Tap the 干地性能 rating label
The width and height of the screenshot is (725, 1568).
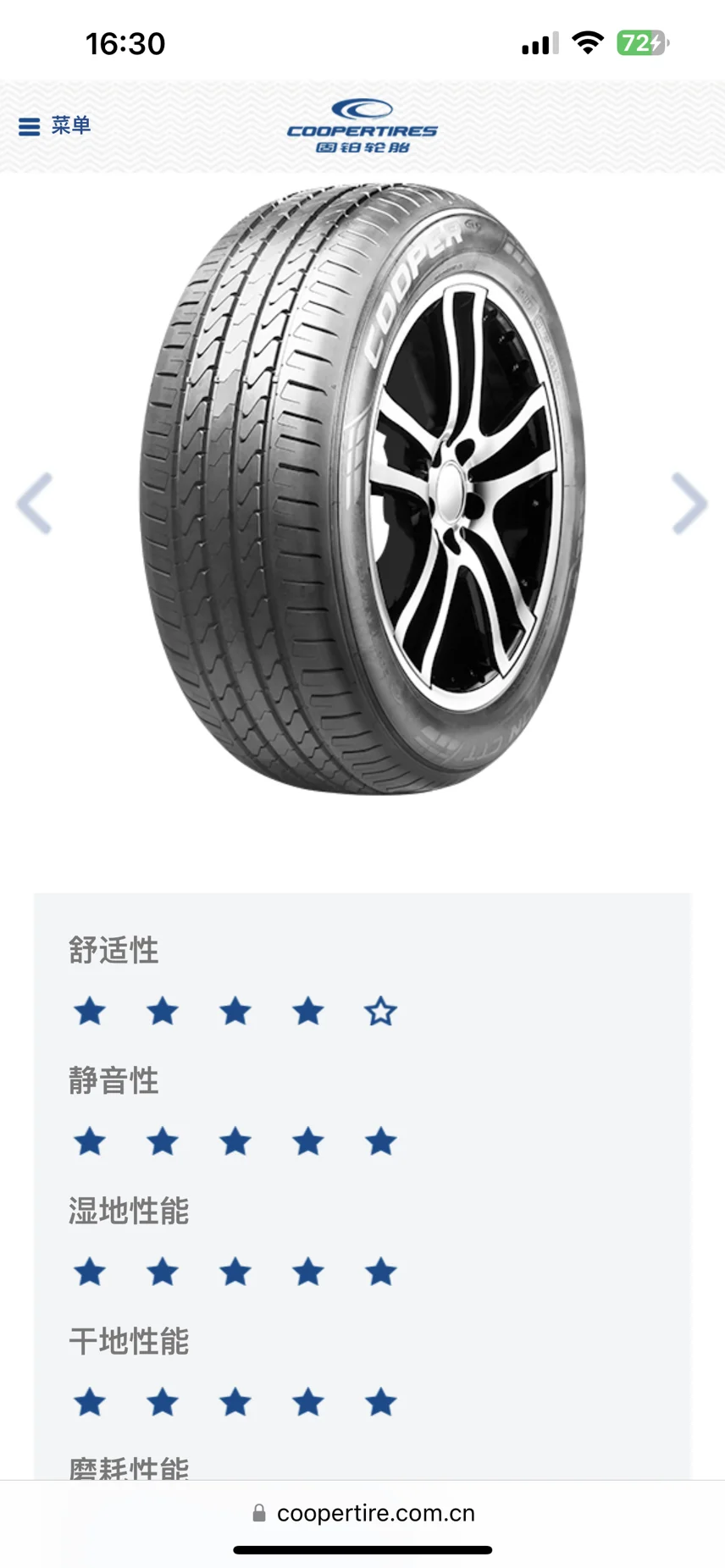(129, 1341)
